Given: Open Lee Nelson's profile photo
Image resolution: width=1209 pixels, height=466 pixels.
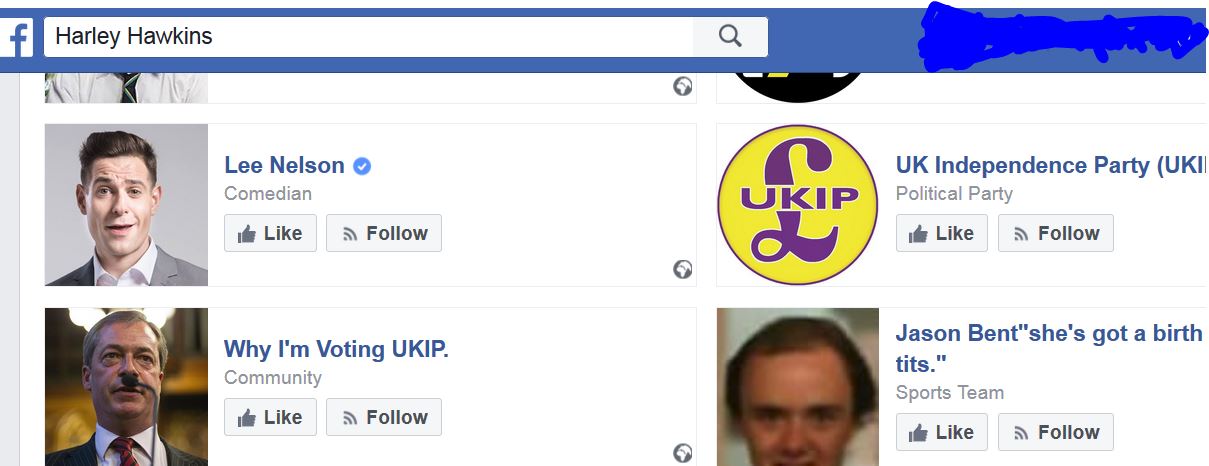Looking at the screenshot, I should (x=126, y=205).
